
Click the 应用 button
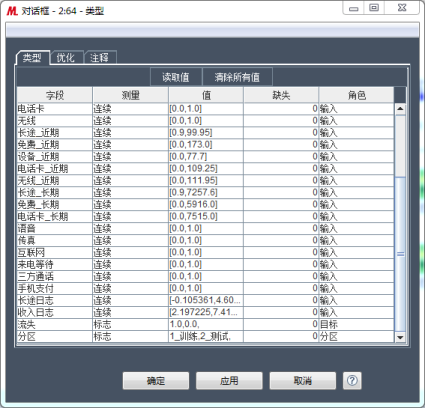pos(229,381)
